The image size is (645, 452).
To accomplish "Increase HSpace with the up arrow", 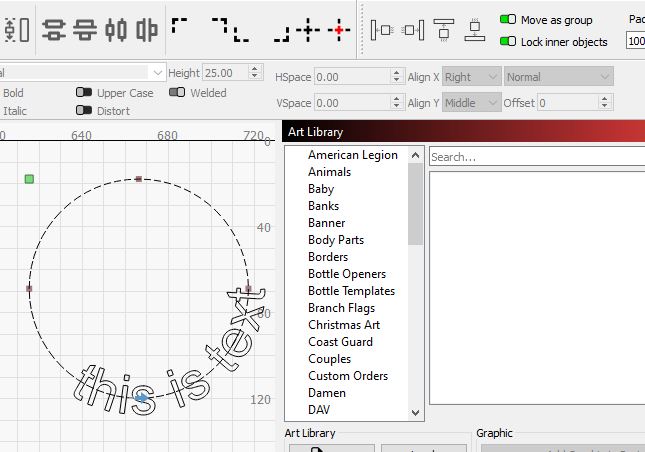I will (396, 73).
